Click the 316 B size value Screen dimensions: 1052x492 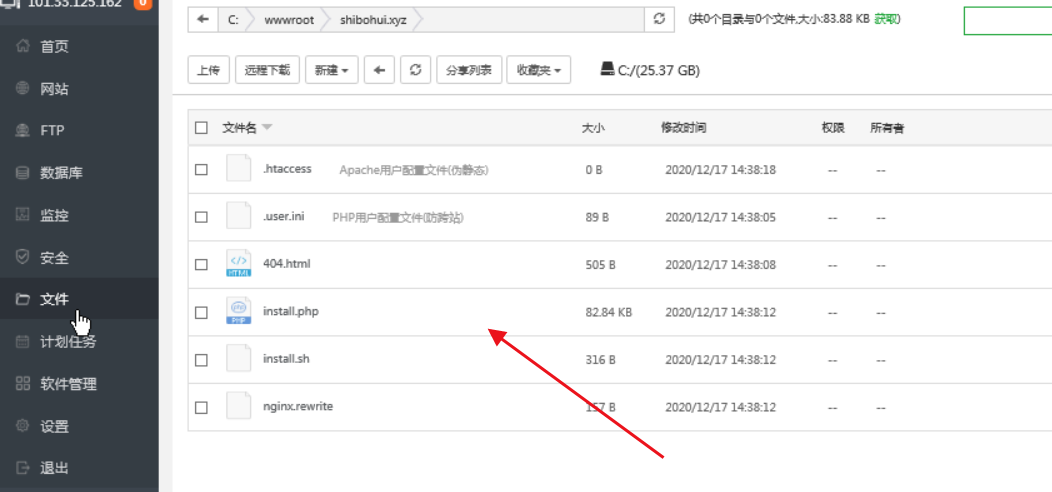[600, 360]
